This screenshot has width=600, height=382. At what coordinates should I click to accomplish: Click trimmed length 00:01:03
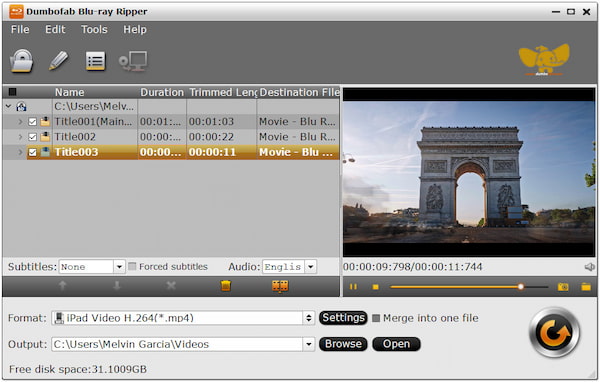pos(211,122)
